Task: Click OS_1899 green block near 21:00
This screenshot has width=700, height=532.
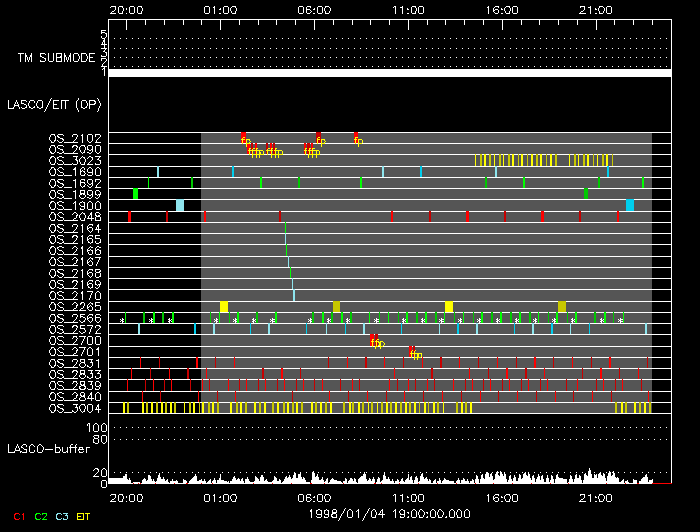Action: point(586,194)
